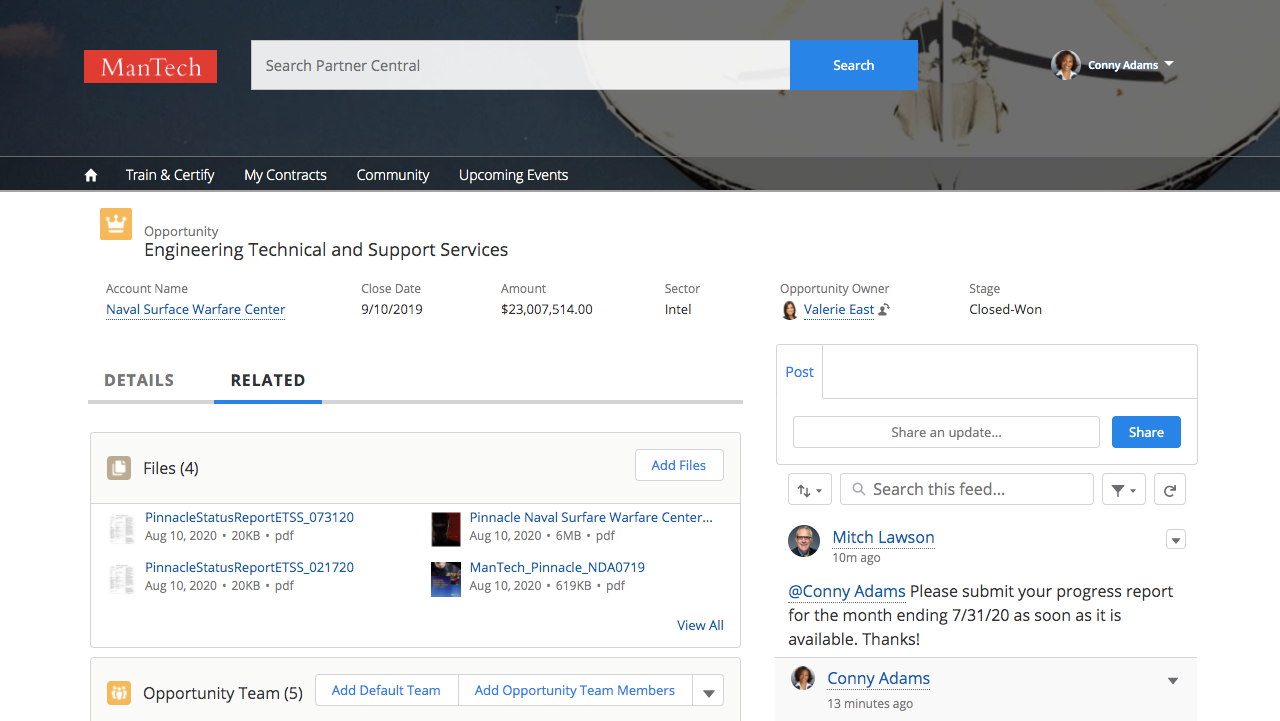1280x721 pixels.
Task: Refresh the feed using the refresh icon
Action: (x=1169, y=489)
